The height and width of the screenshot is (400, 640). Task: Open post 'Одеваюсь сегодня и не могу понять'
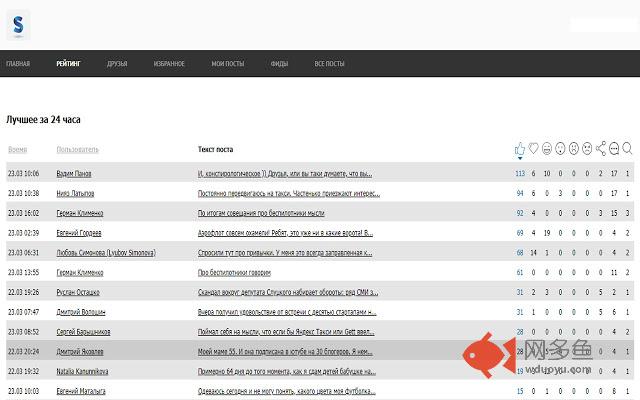[287, 391]
